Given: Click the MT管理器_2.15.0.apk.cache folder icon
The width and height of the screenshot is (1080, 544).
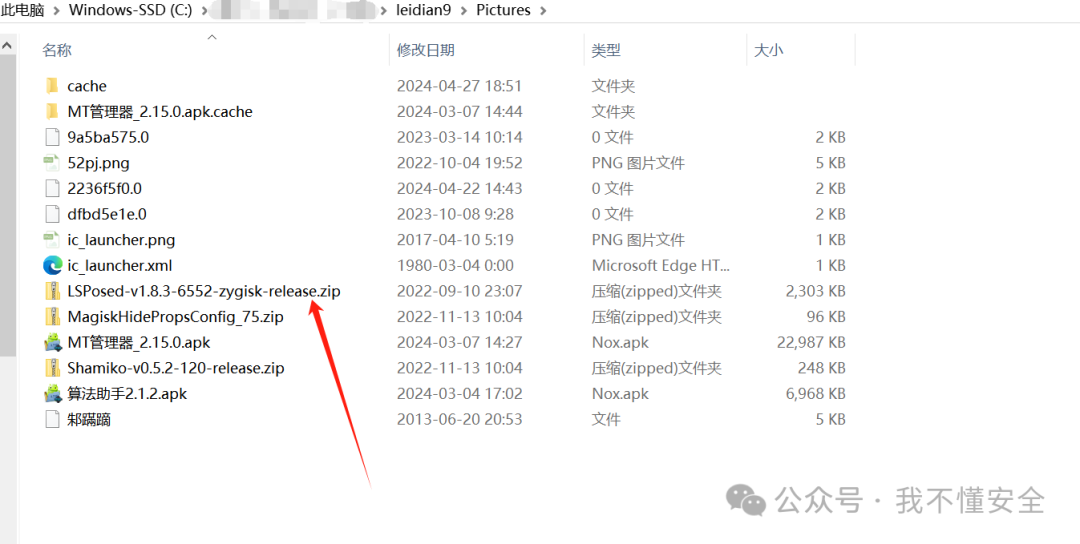Looking at the screenshot, I should (x=52, y=112).
